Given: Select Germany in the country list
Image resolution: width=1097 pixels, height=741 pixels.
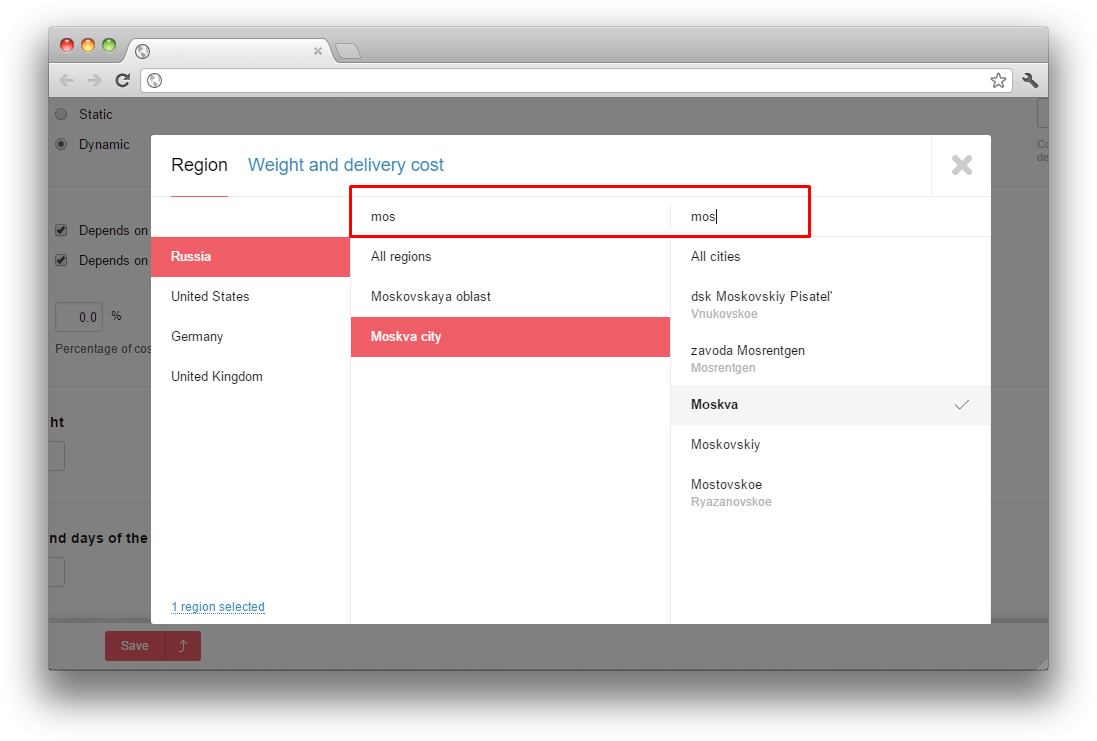Looking at the screenshot, I should tap(250, 337).
